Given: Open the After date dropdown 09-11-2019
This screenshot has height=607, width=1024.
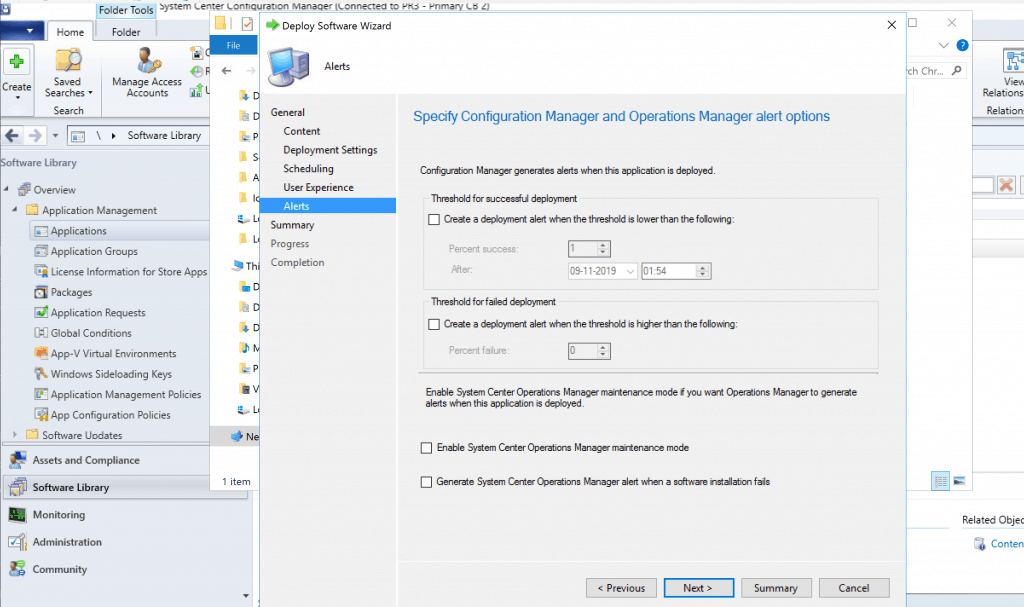Looking at the screenshot, I should point(630,271).
